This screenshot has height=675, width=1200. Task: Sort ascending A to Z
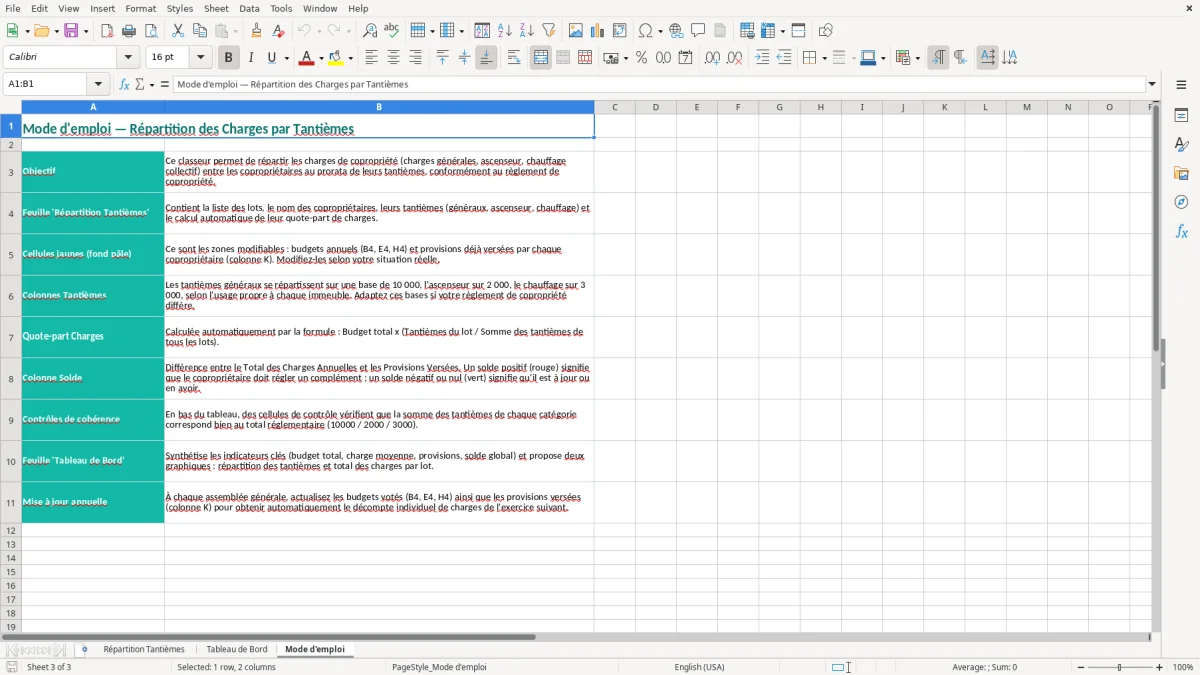(x=505, y=31)
